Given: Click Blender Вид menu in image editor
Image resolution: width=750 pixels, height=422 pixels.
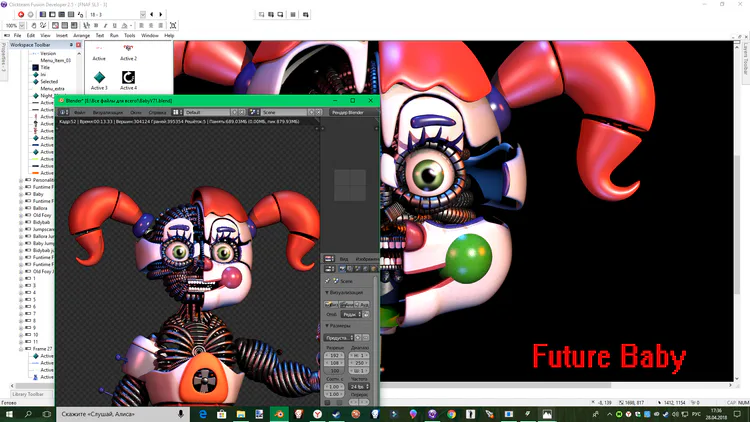Looking at the screenshot, I should pos(344,259).
